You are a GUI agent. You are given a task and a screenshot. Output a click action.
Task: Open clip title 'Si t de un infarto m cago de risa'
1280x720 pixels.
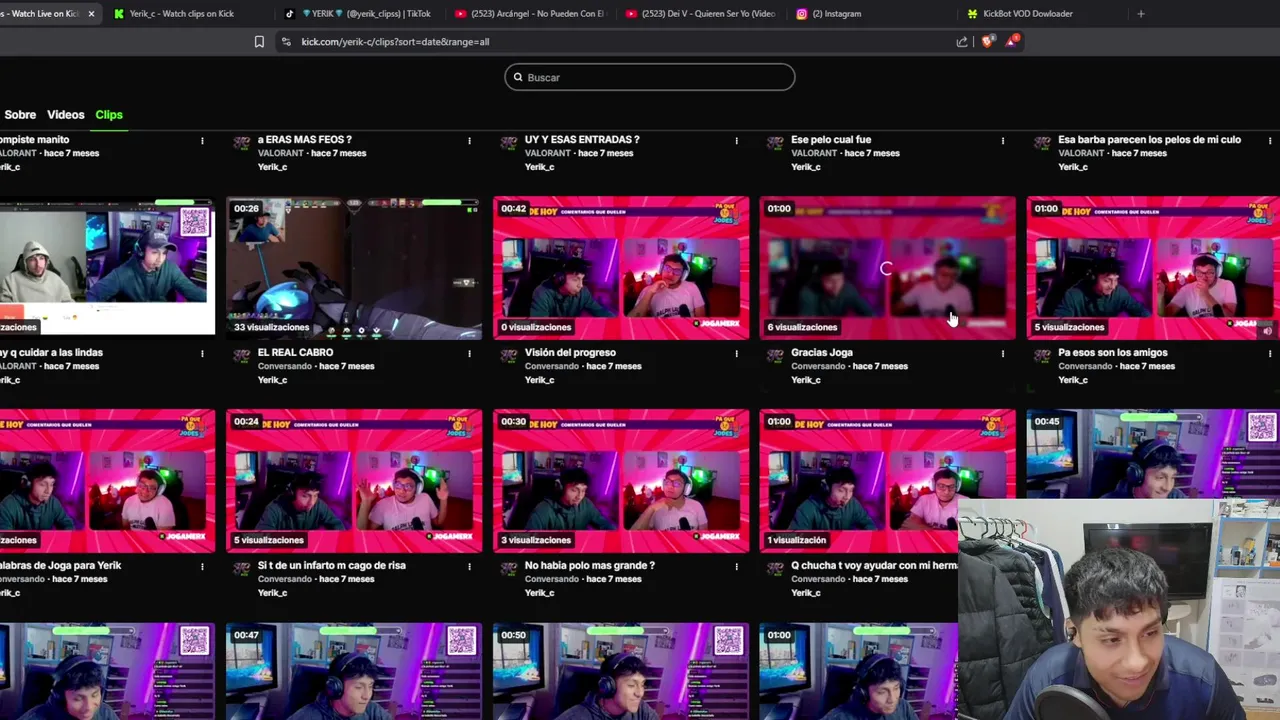(x=332, y=566)
